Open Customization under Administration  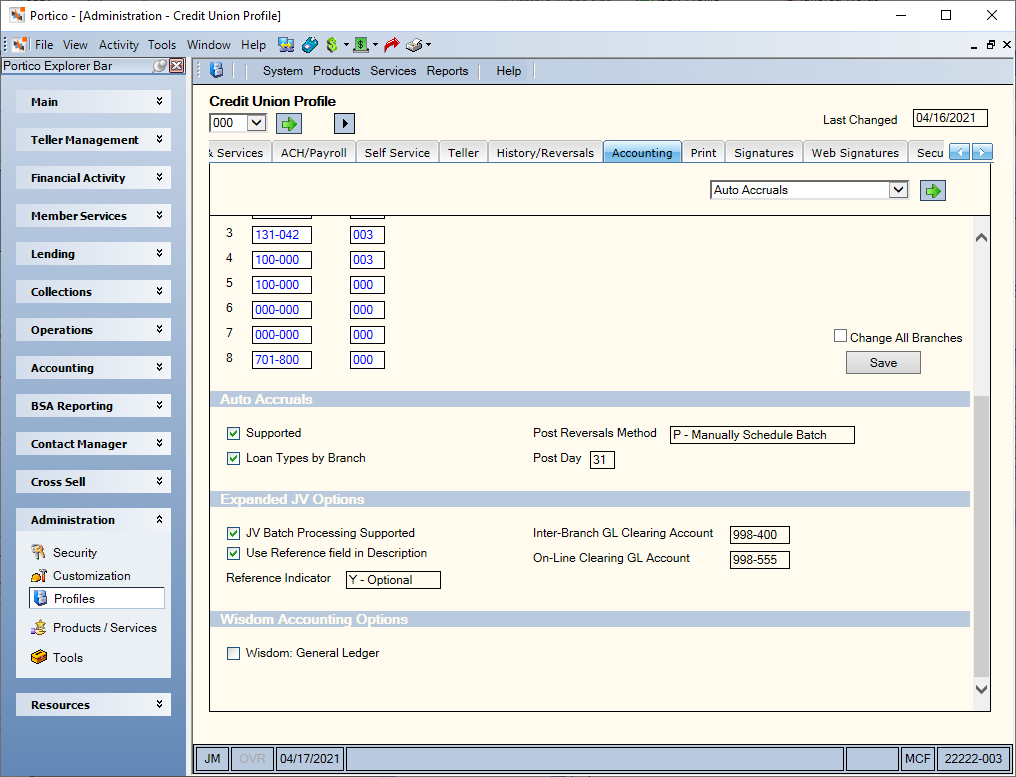coord(80,575)
